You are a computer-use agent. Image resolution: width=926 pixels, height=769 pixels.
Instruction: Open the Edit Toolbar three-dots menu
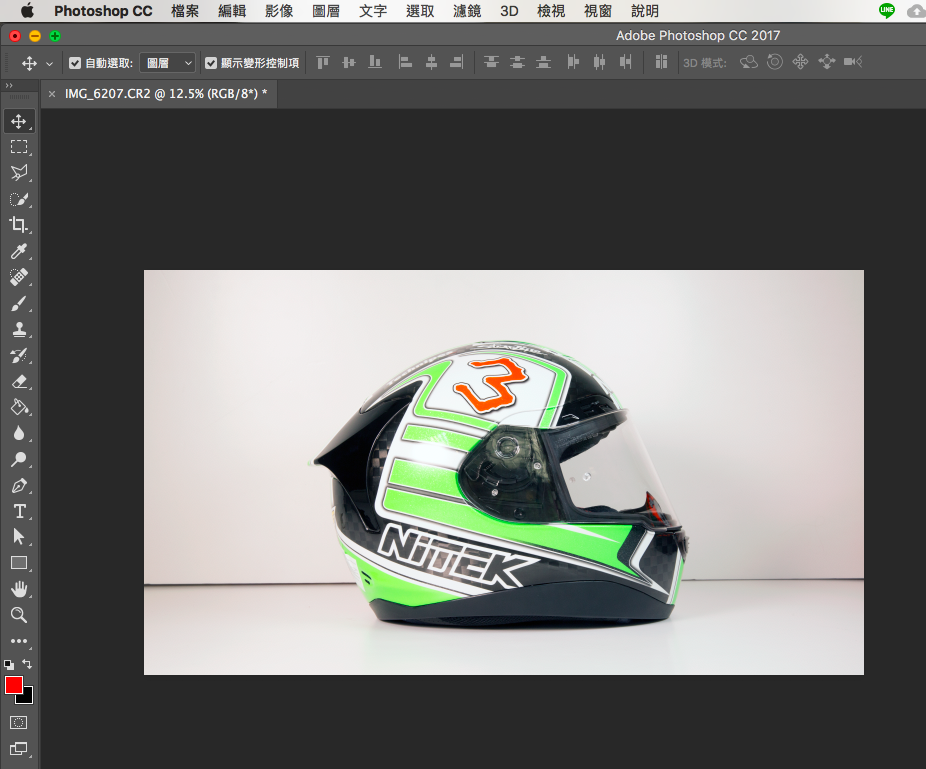[19, 641]
